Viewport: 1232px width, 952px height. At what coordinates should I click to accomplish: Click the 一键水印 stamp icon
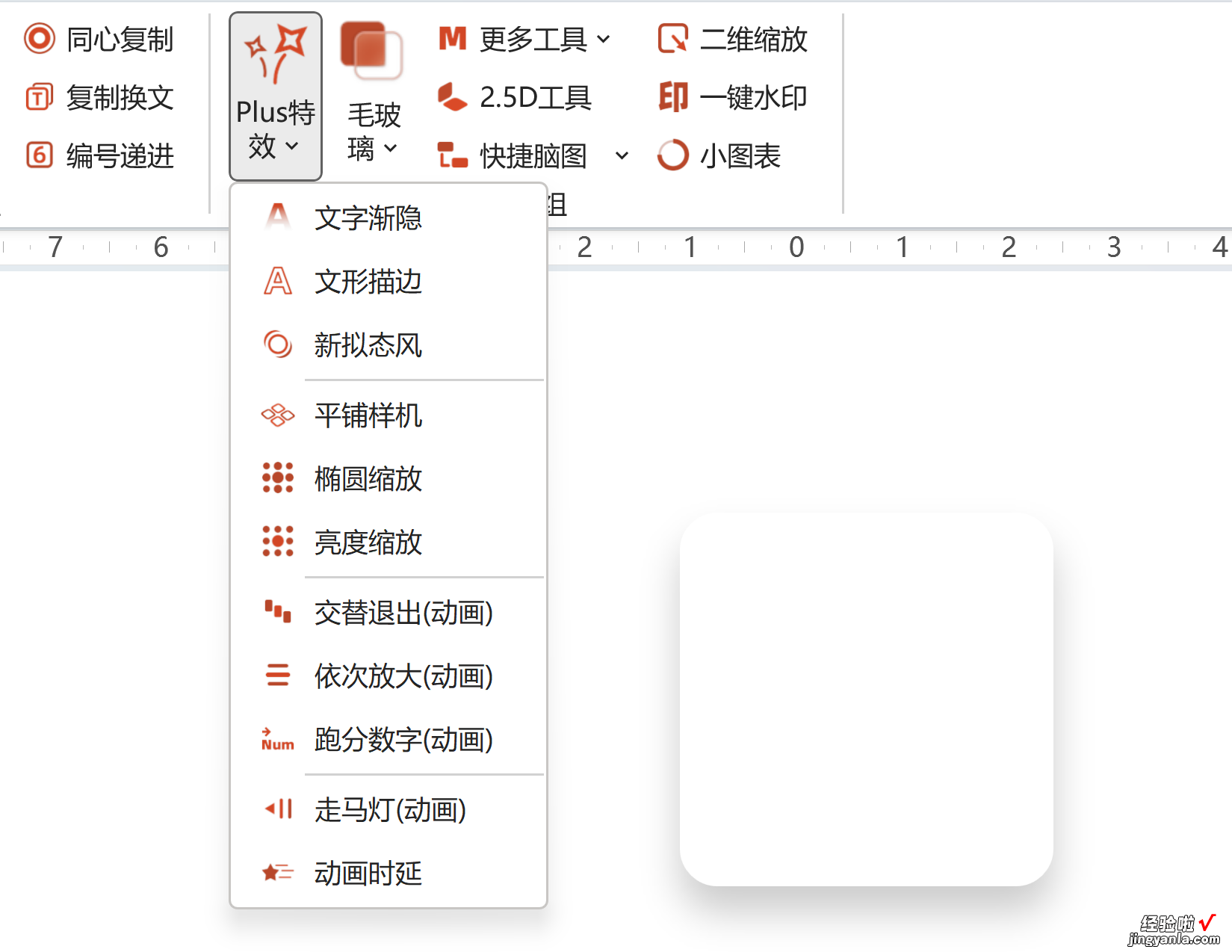[x=673, y=97]
